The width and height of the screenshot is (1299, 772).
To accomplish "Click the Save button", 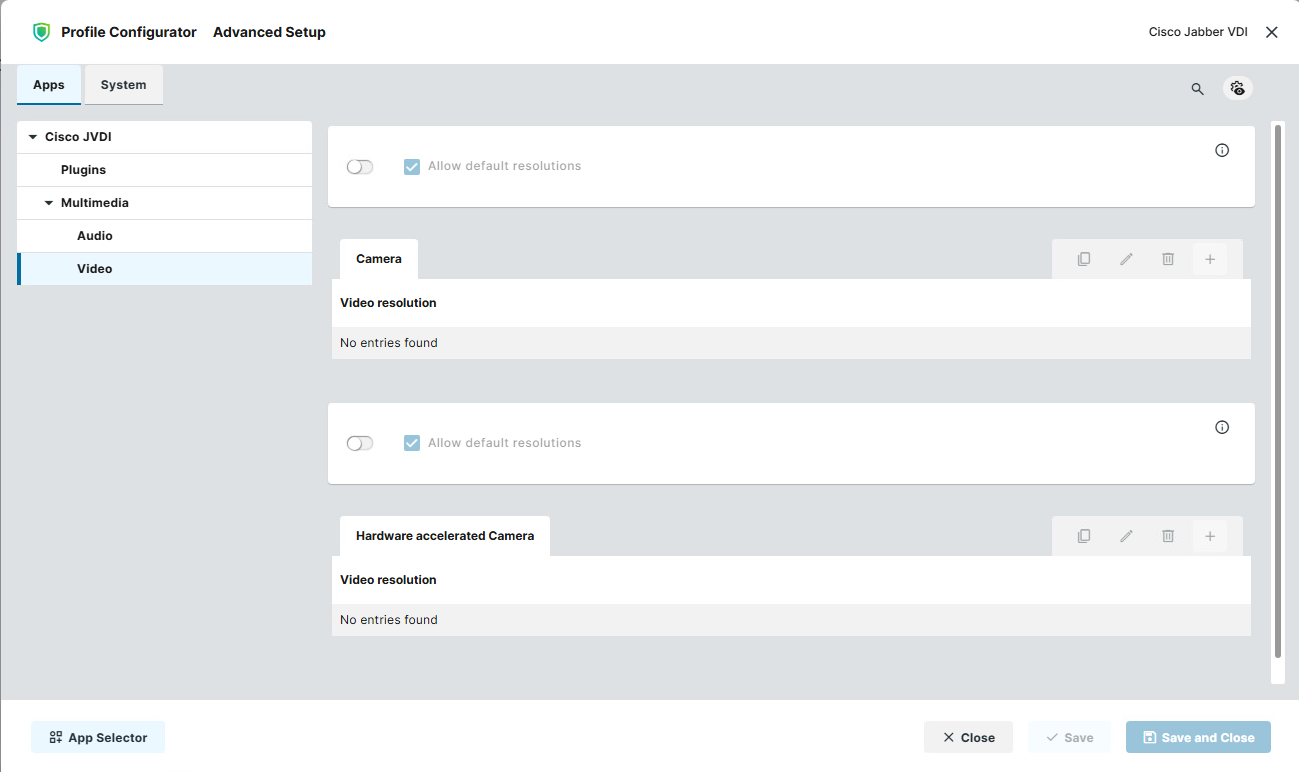I will point(1069,737).
